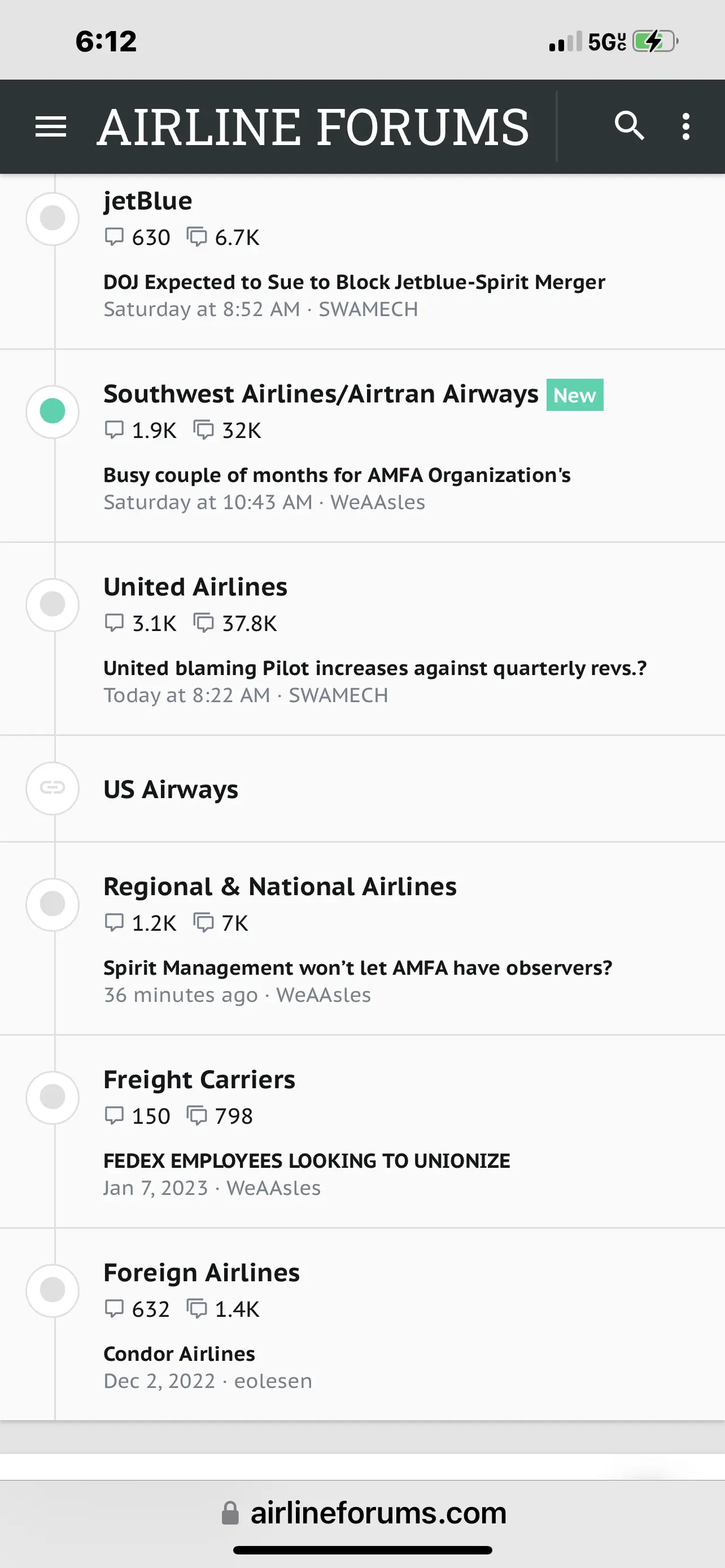View WeAAsles profile under FEDEX thread
This screenshot has width=725, height=1568.
(273, 1188)
